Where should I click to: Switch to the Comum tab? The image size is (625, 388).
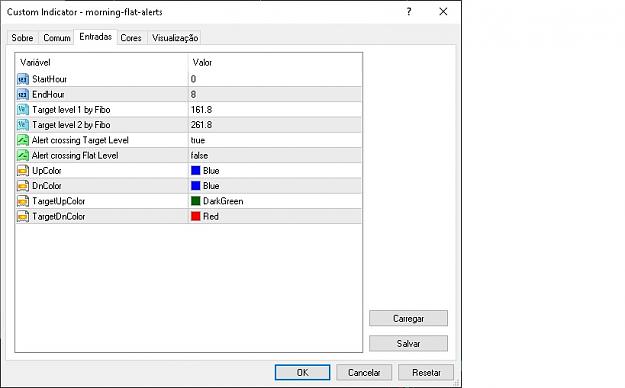(57, 37)
